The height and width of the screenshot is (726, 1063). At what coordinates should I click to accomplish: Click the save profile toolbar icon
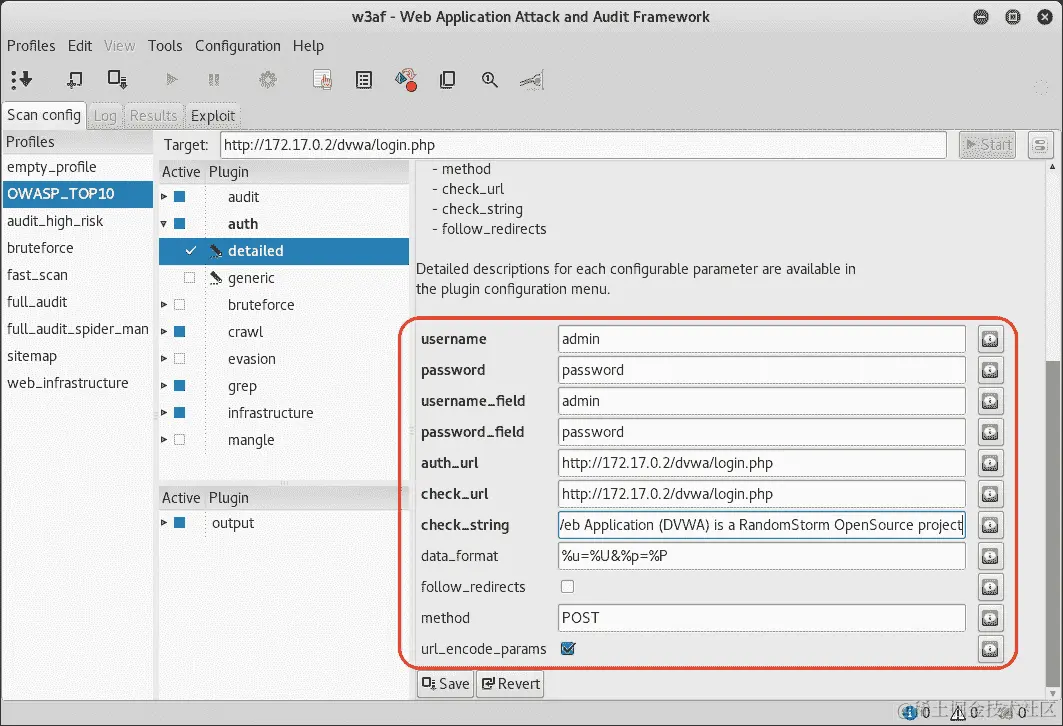tap(117, 79)
